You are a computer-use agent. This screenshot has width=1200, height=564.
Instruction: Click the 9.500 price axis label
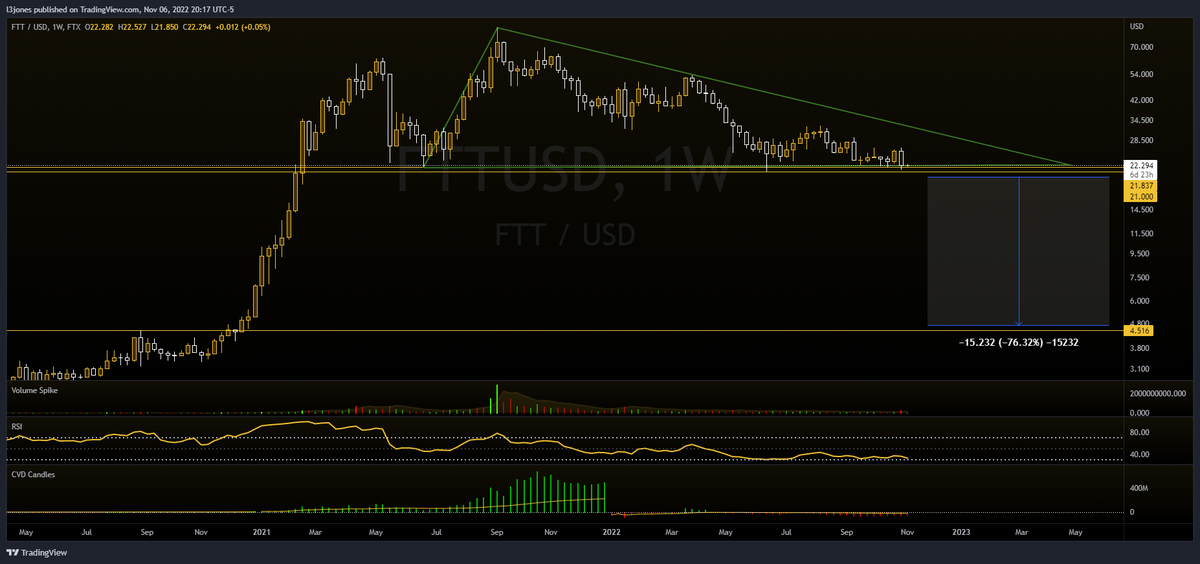(x=1139, y=254)
